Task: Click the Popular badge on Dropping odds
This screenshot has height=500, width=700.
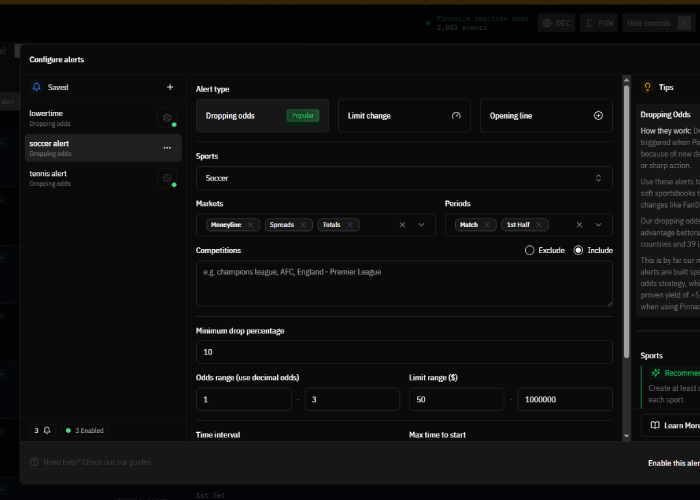Action: click(303, 116)
